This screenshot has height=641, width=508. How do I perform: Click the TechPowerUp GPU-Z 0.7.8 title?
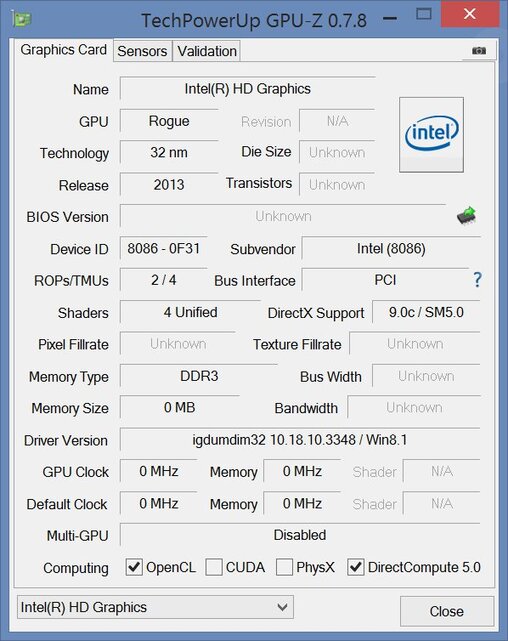point(254,20)
